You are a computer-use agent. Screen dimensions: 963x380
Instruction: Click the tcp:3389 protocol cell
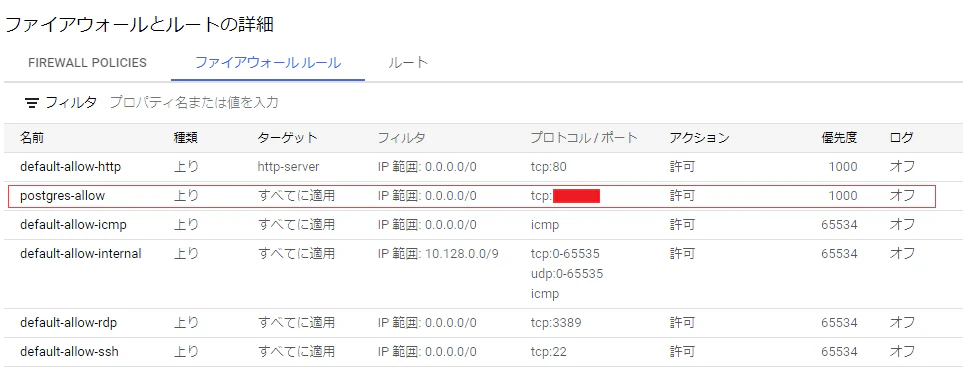[556, 323]
